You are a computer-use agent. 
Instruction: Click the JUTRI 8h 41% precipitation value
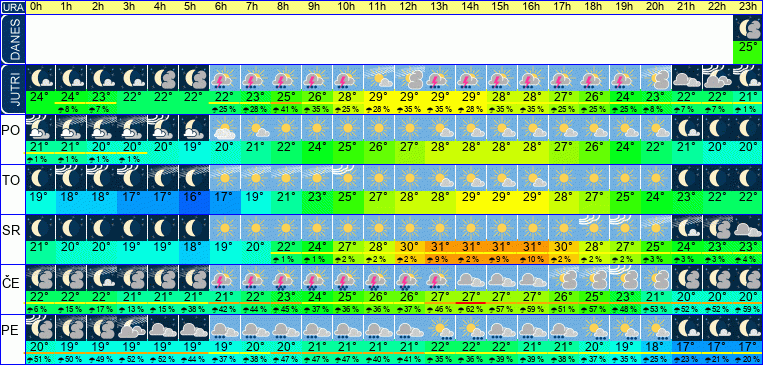(286, 110)
